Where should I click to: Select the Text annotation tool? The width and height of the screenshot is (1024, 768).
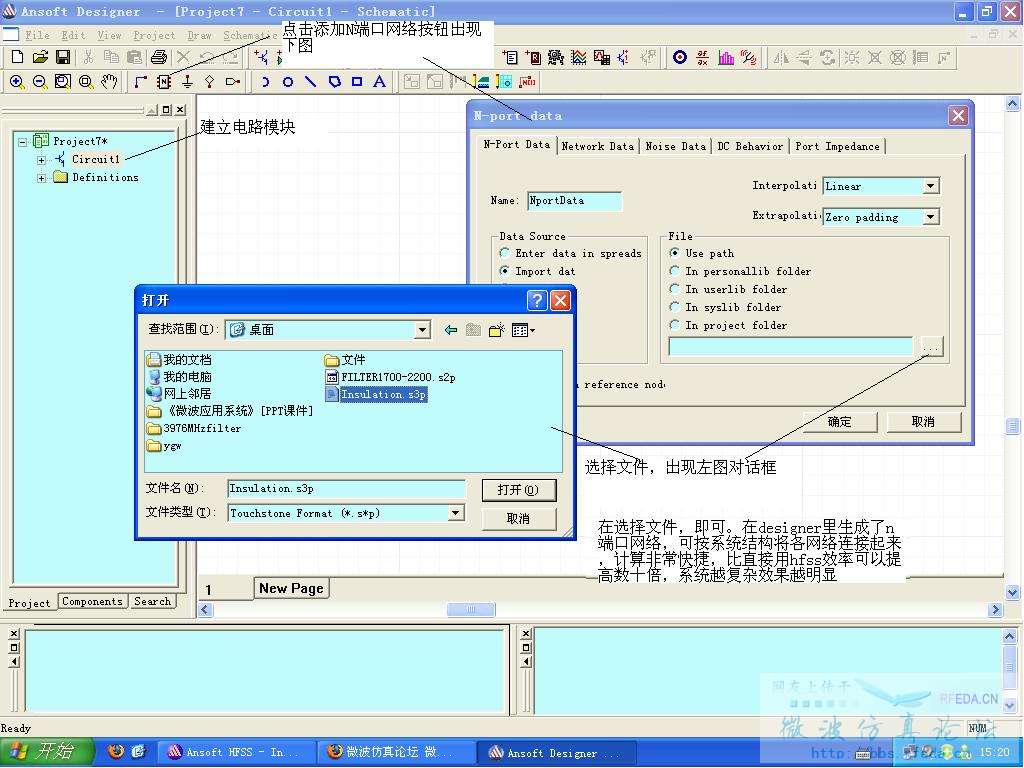point(379,82)
